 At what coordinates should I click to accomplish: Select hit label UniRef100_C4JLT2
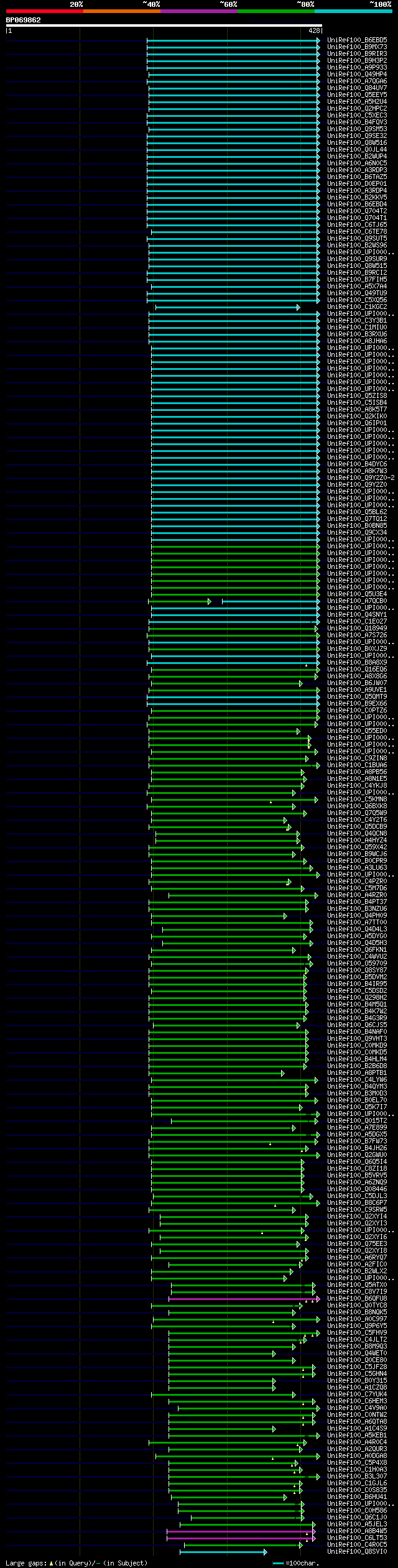(x=357, y=1340)
